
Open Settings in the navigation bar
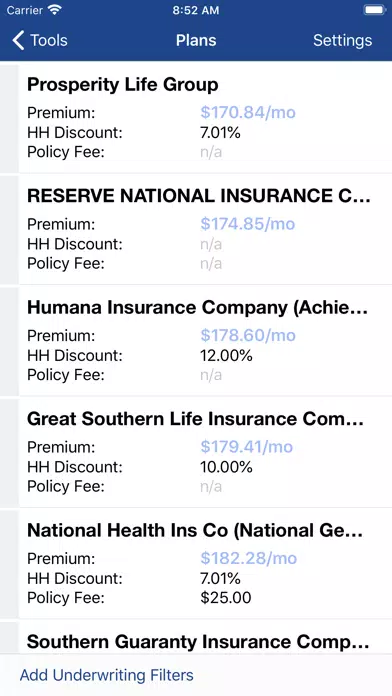(342, 40)
